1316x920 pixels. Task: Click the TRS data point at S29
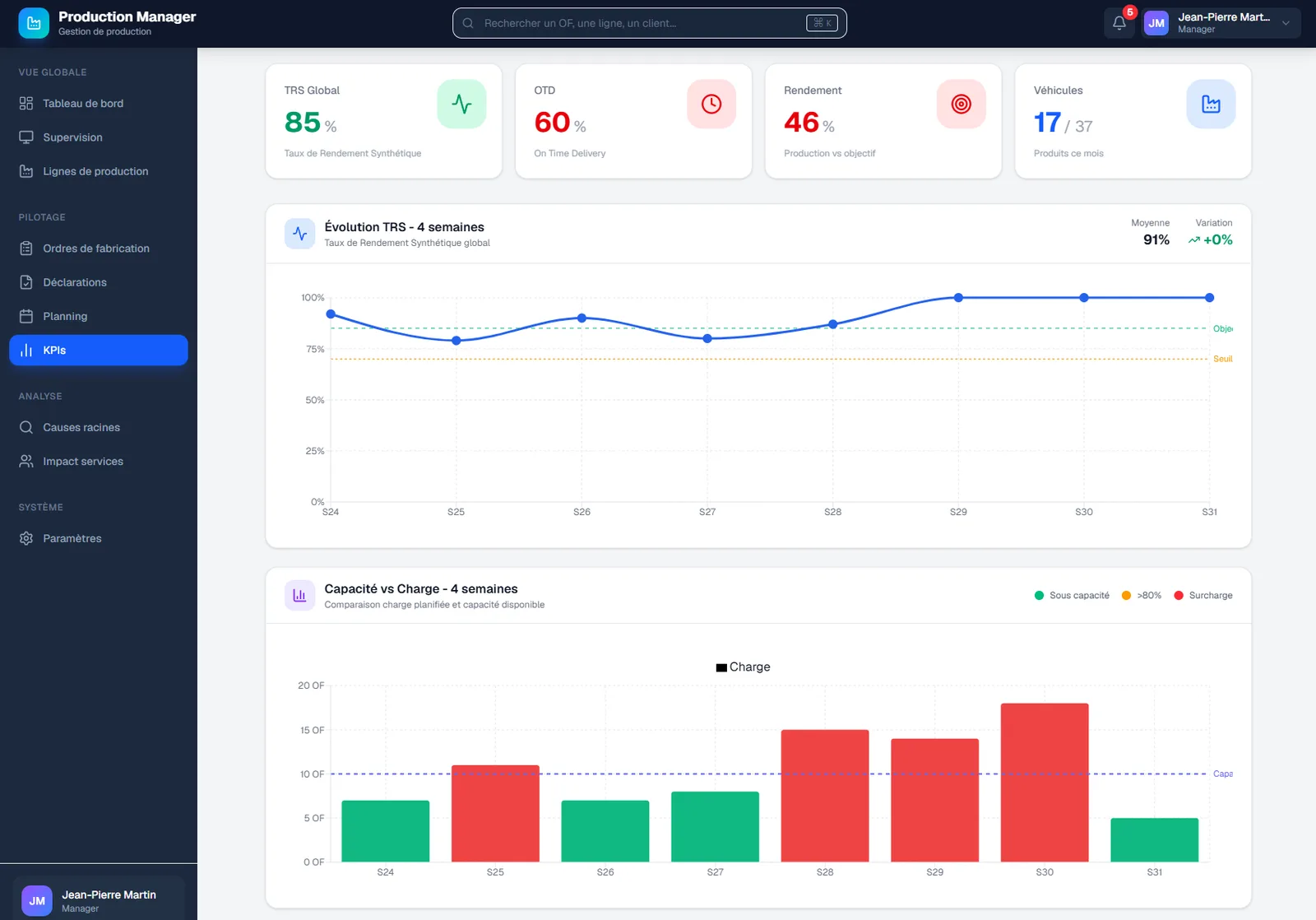(958, 298)
